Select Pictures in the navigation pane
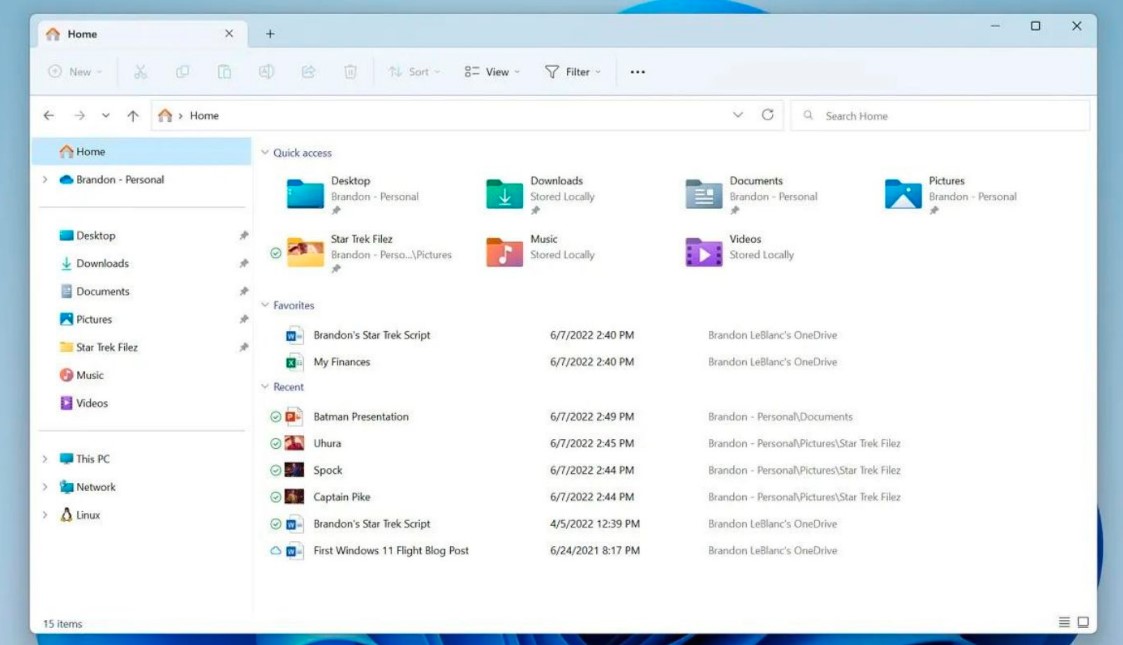 (x=142, y=319)
